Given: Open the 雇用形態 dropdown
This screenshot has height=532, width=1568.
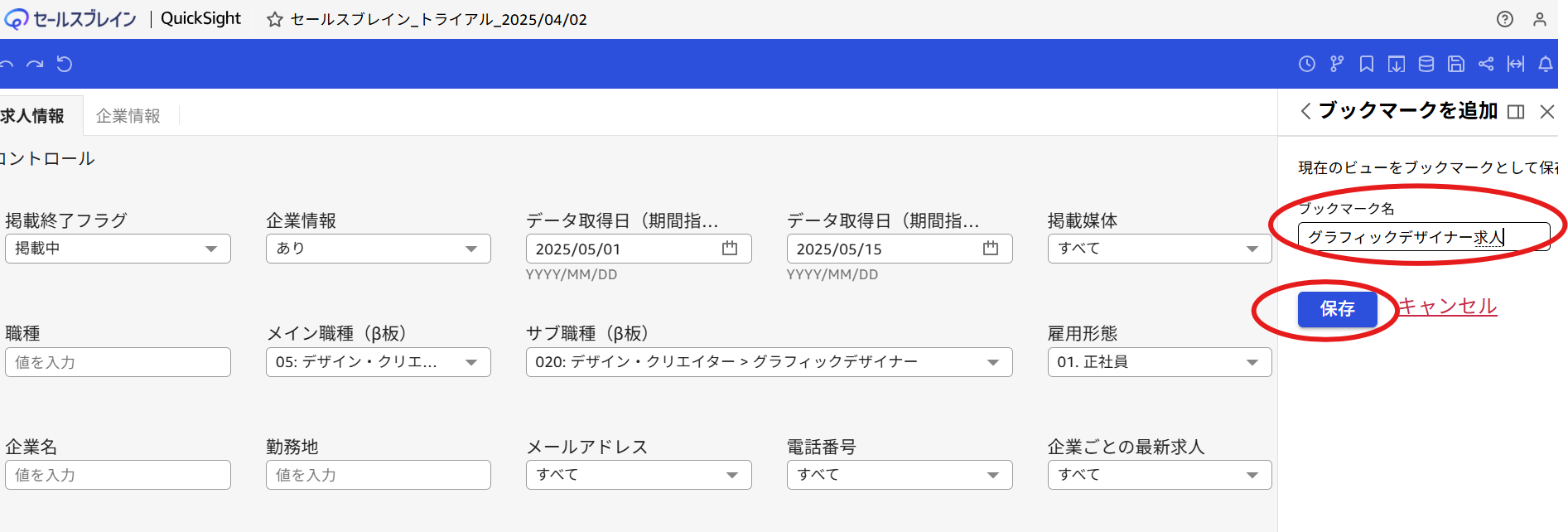Looking at the screenshot, I should [x=1160, y=362].
